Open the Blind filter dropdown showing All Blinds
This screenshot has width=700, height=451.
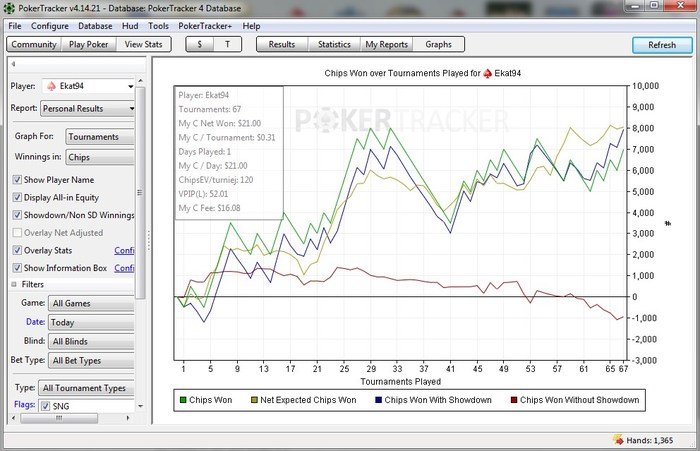click(91, 342)
